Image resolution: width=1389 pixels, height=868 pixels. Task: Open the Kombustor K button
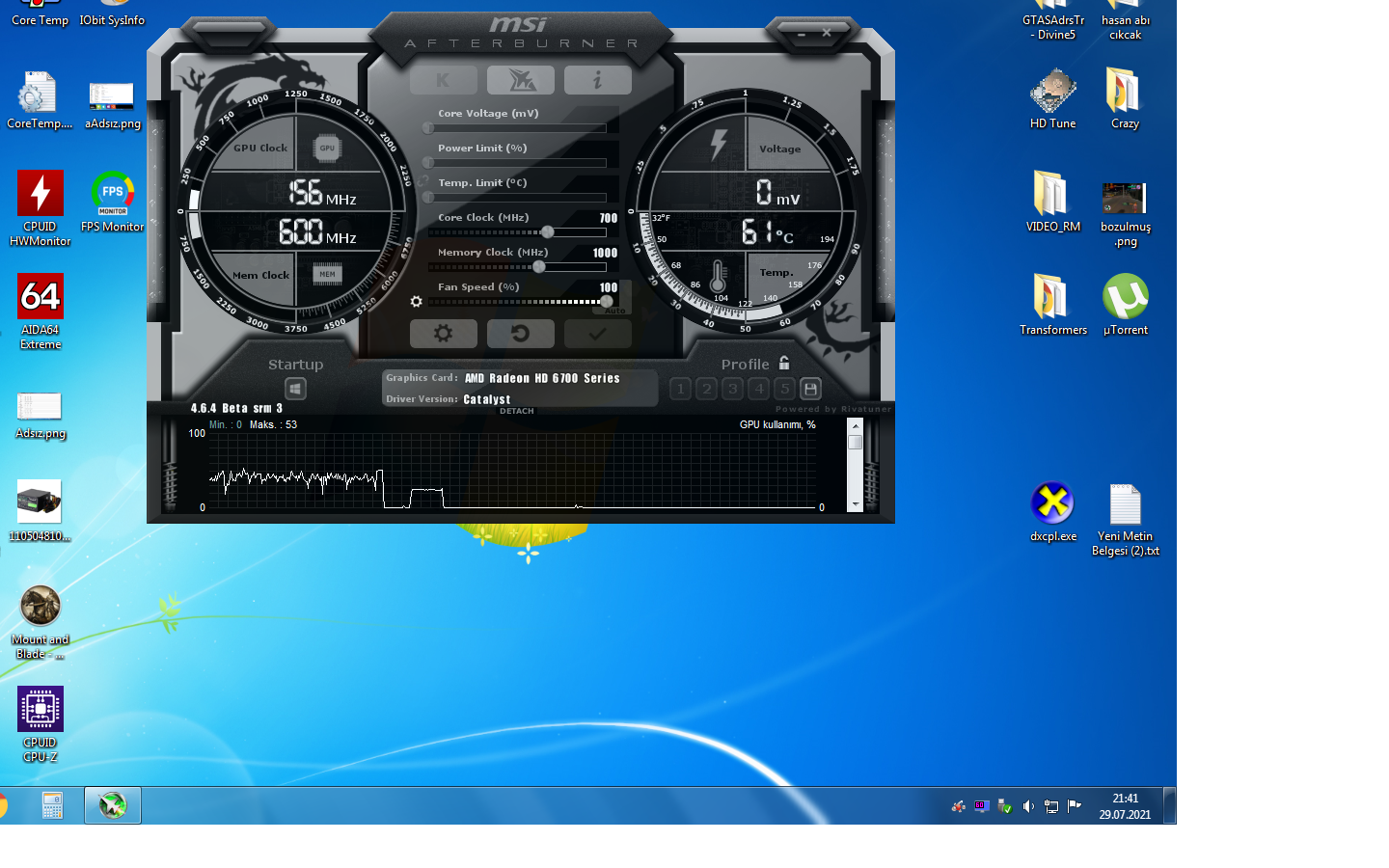coord(443,80)
